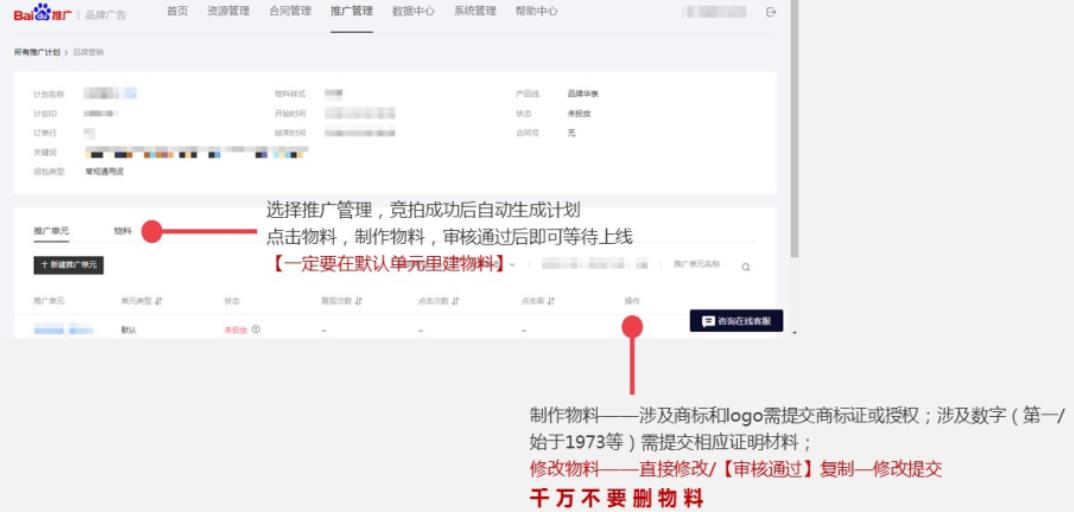
Task: Click the search magnifier icon
Action: pyautogui.click(x=745, y=266)
